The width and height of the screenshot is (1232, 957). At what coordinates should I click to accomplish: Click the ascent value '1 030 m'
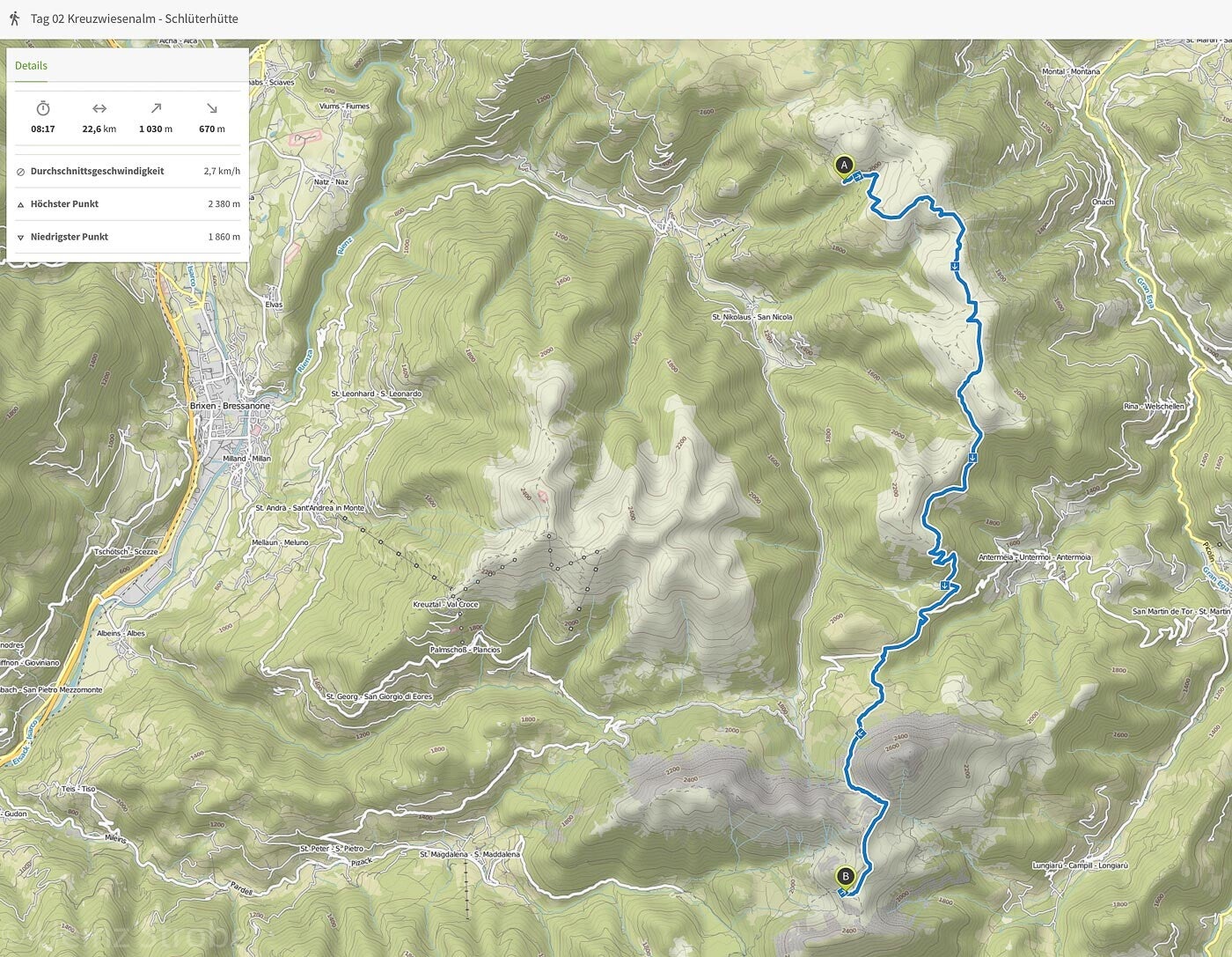pos(156,129)
